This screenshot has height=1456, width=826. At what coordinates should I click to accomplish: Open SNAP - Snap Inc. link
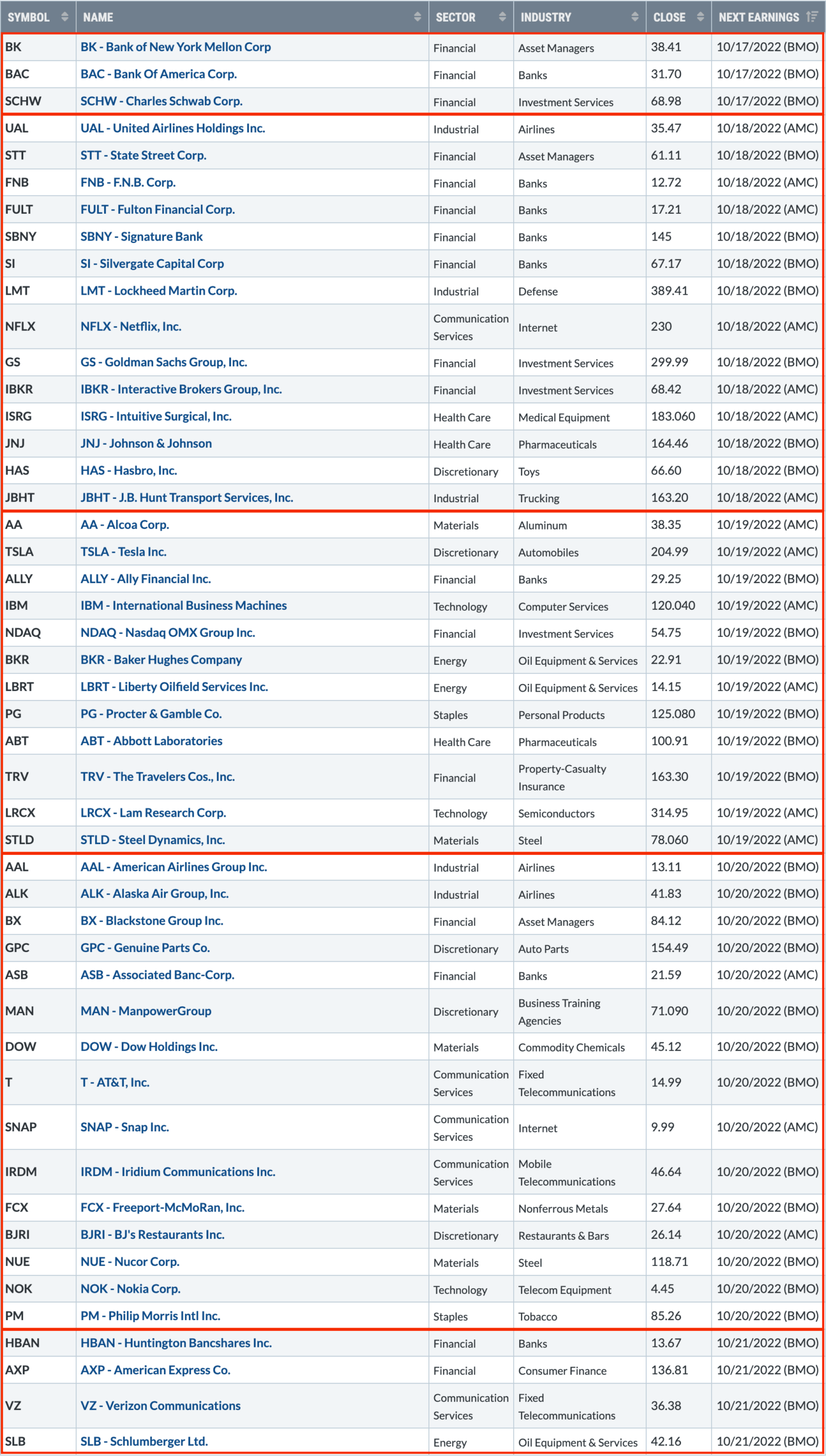125,1127
